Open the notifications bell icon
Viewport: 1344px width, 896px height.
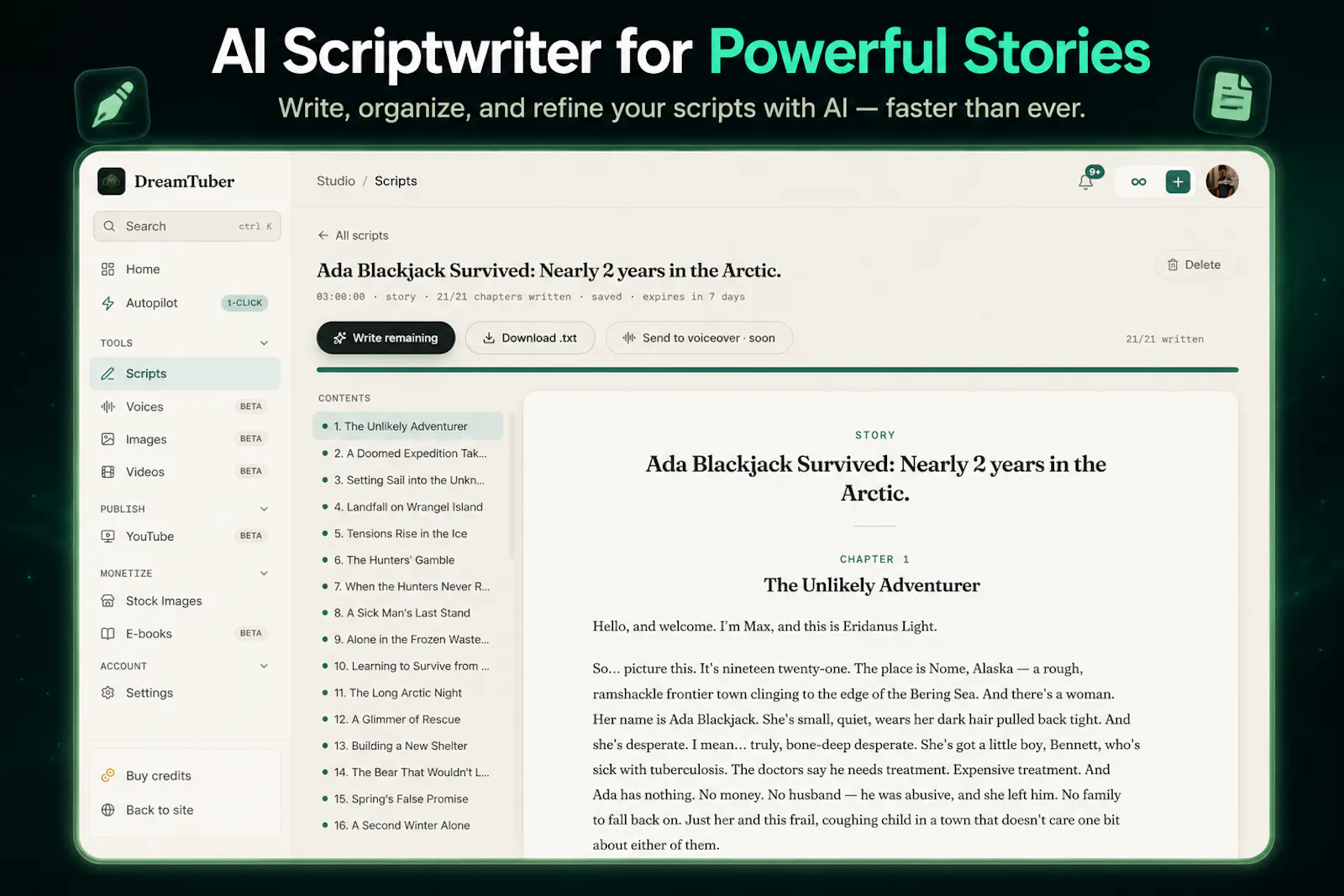click(x=1086, y=181)
